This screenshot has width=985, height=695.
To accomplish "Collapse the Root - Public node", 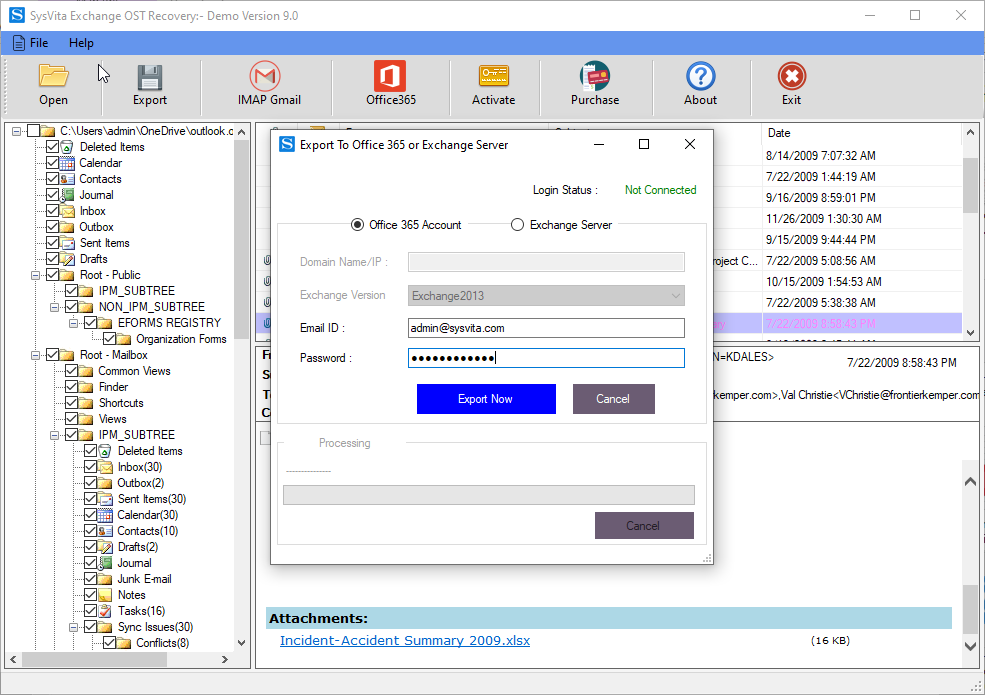I will point(35,275).
